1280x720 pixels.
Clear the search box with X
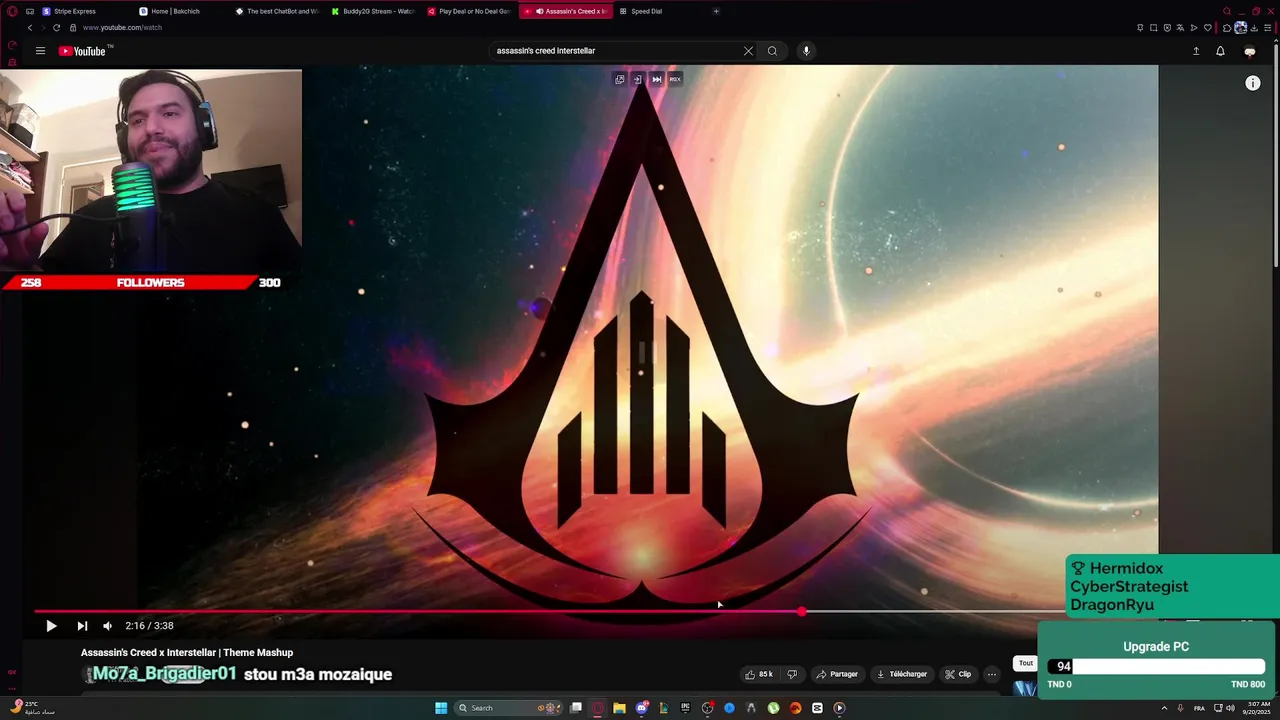tap(748, 51)
